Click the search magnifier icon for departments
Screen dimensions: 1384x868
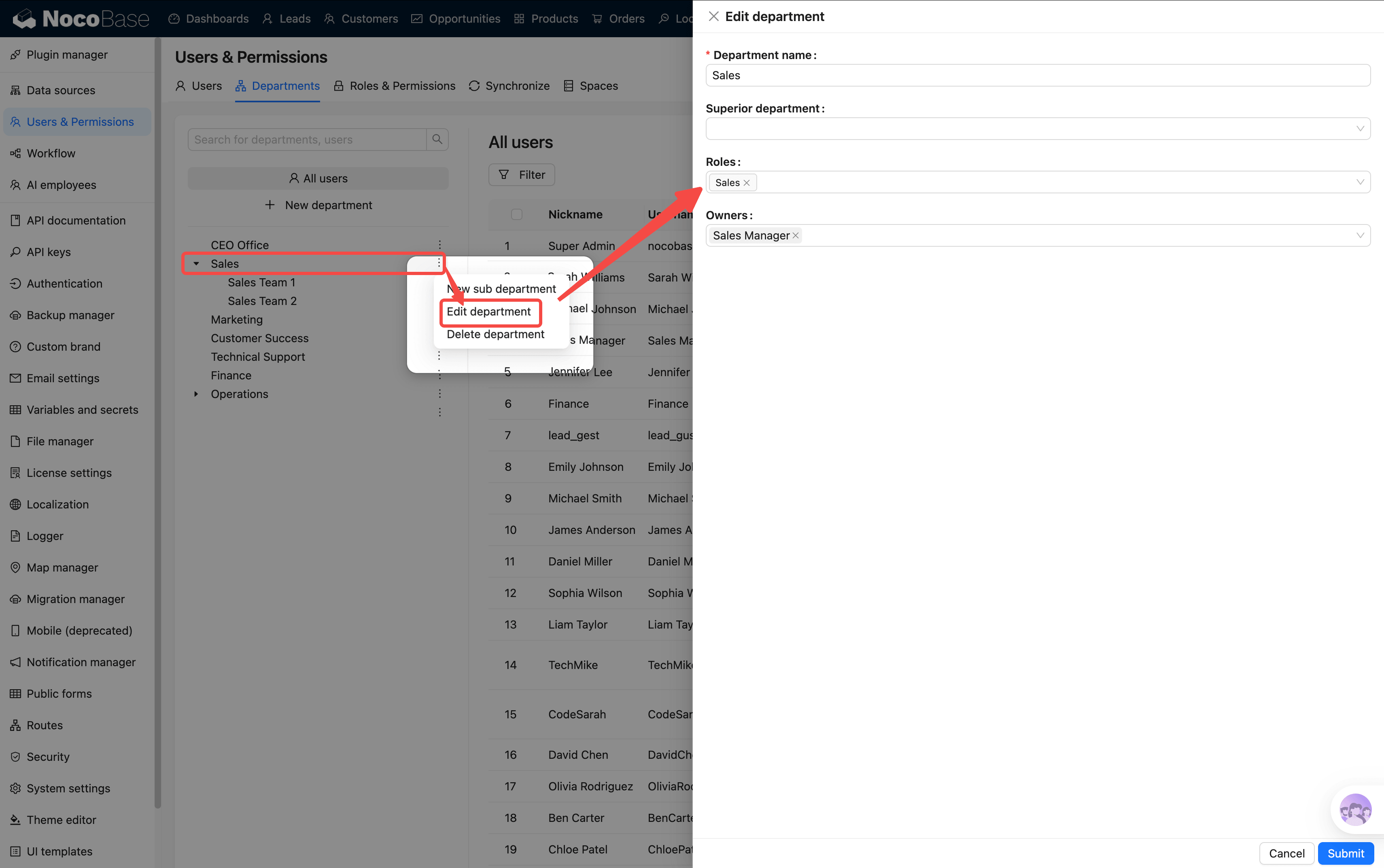437,140
